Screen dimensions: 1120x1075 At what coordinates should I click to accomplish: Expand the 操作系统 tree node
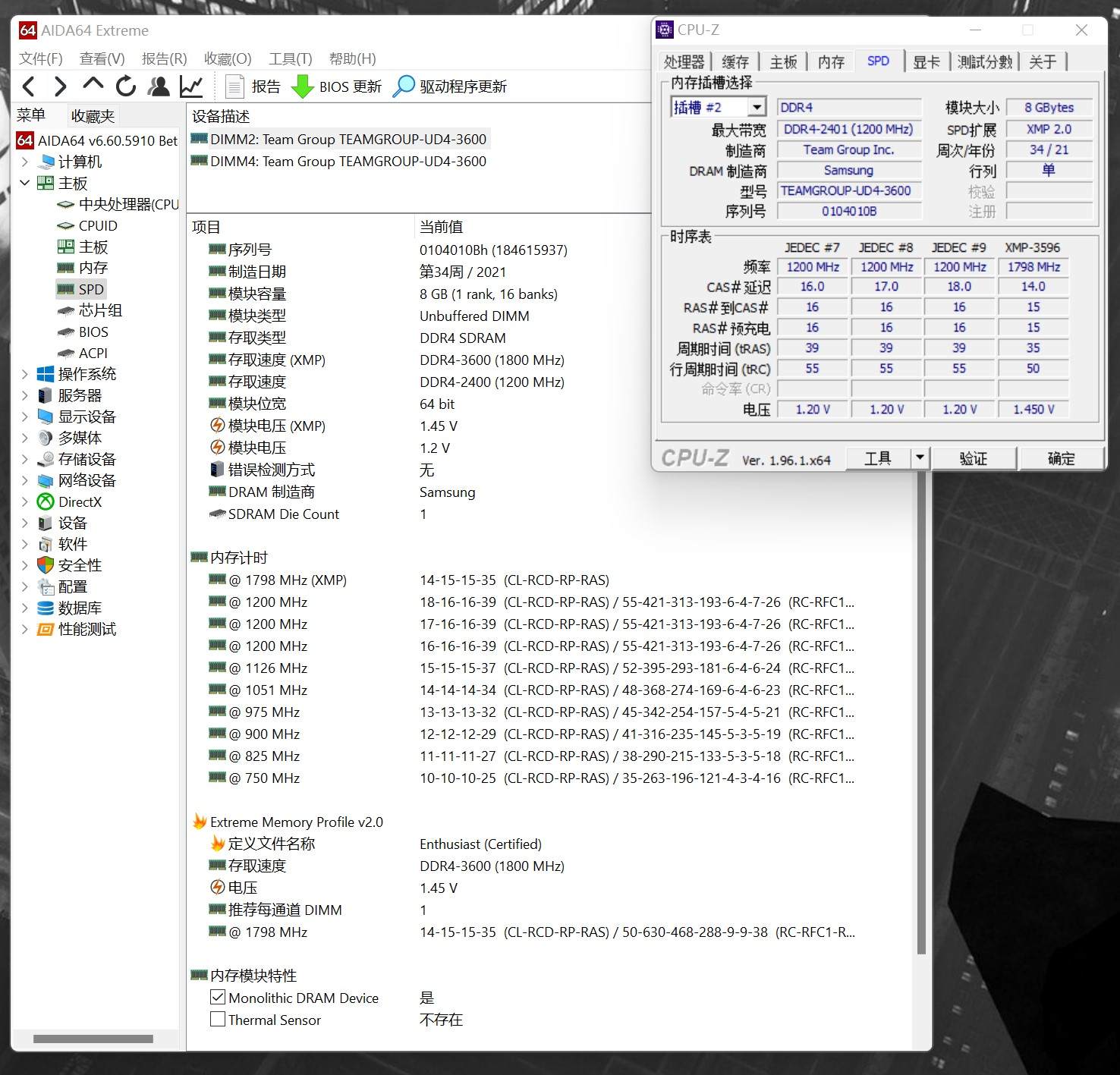coord(24,374)
